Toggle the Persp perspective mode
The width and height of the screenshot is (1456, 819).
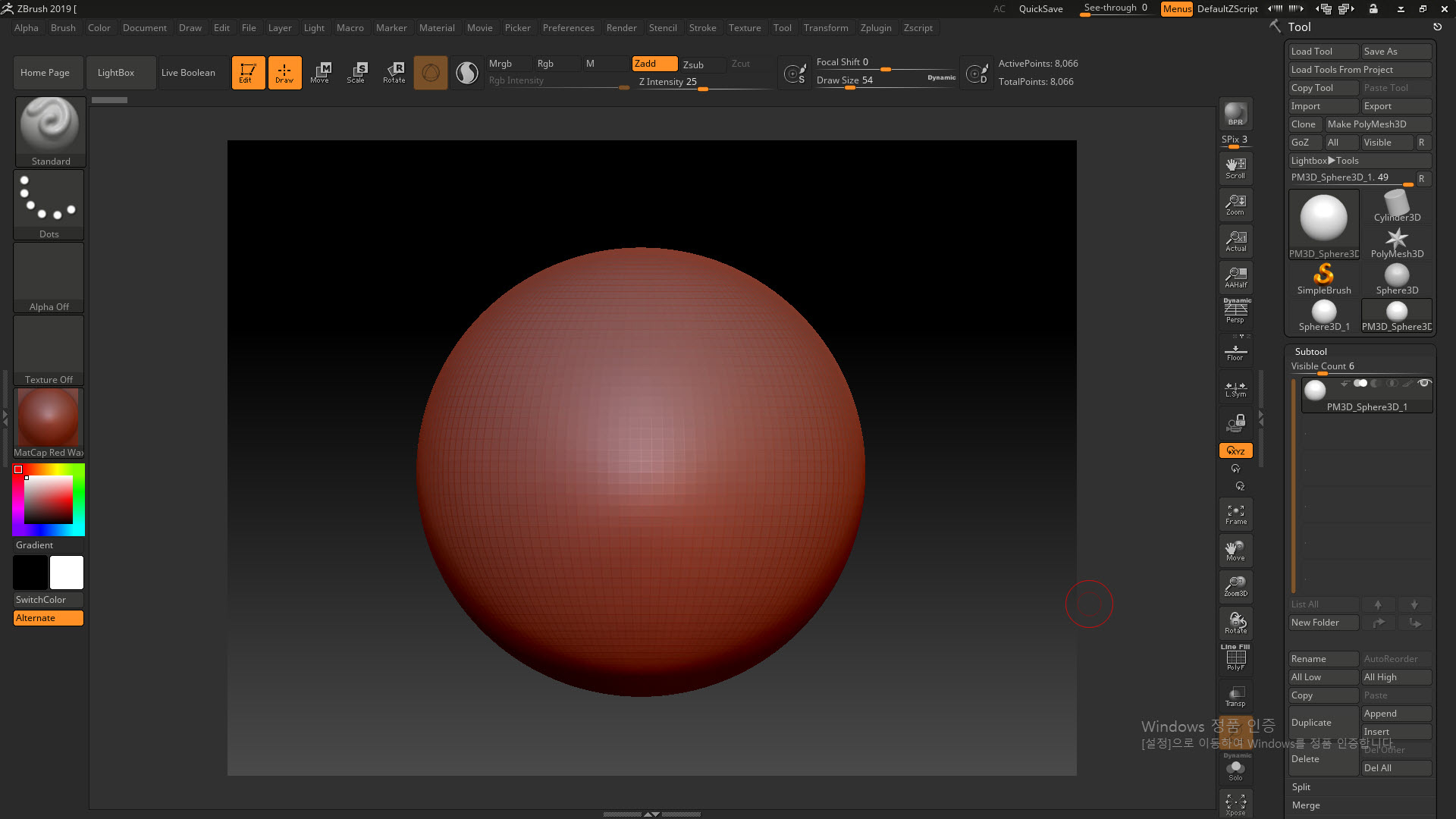point(1235,312)
